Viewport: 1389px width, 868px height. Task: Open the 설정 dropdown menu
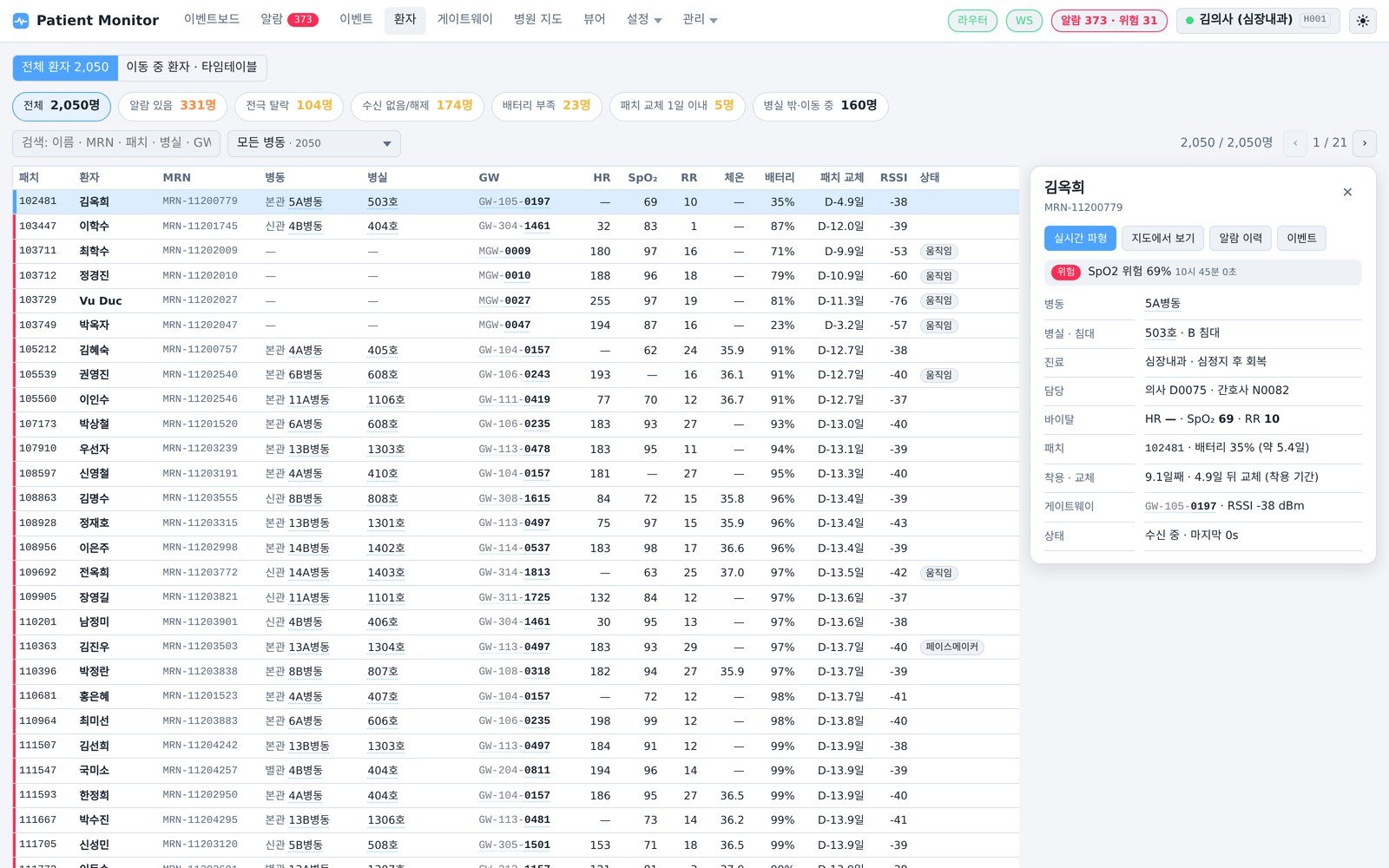pos(644,19)
